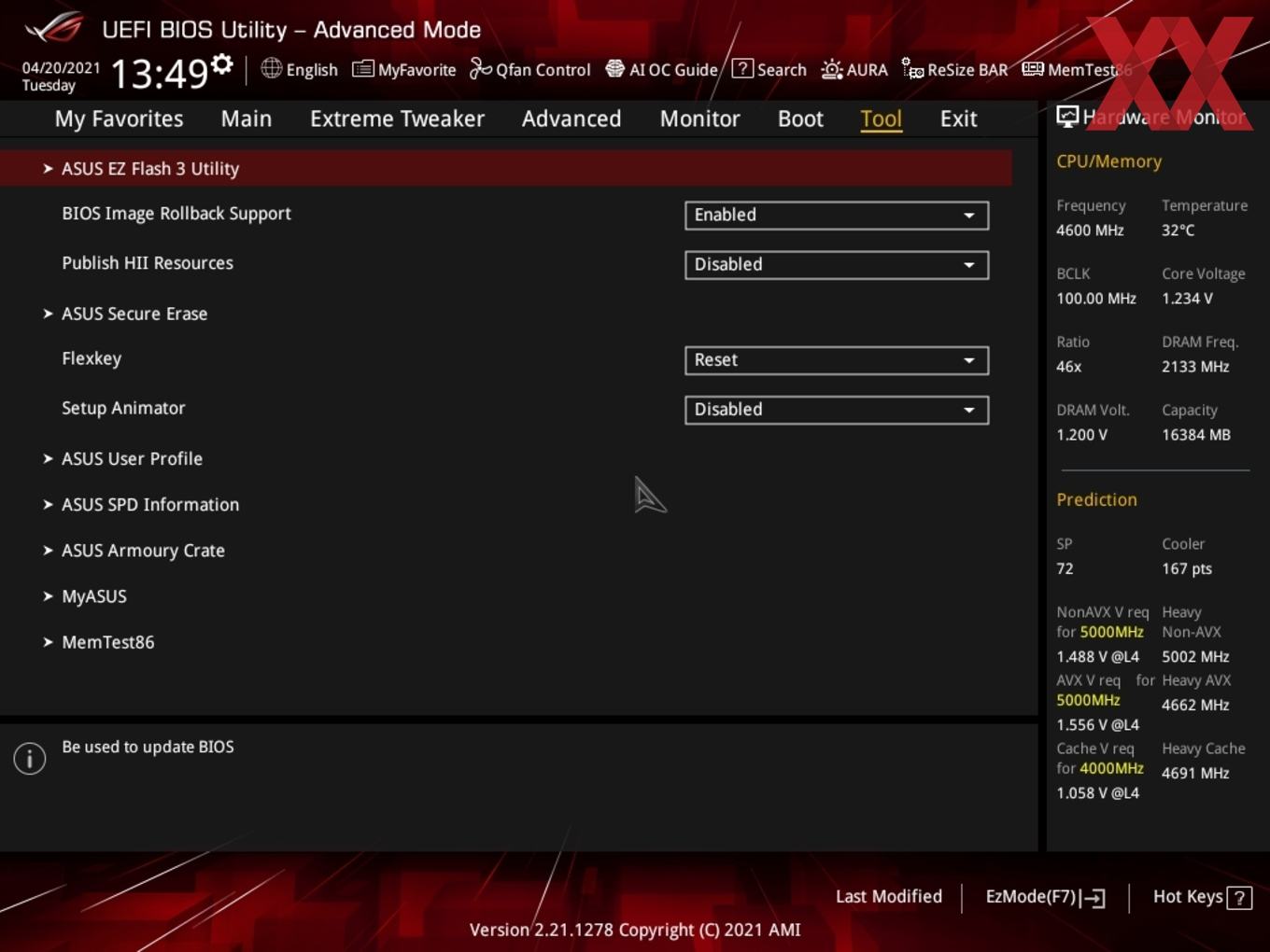This screenshot has height=952, width=1270.
Task: Click the globe language icon
Action: (x=271, y=68)
